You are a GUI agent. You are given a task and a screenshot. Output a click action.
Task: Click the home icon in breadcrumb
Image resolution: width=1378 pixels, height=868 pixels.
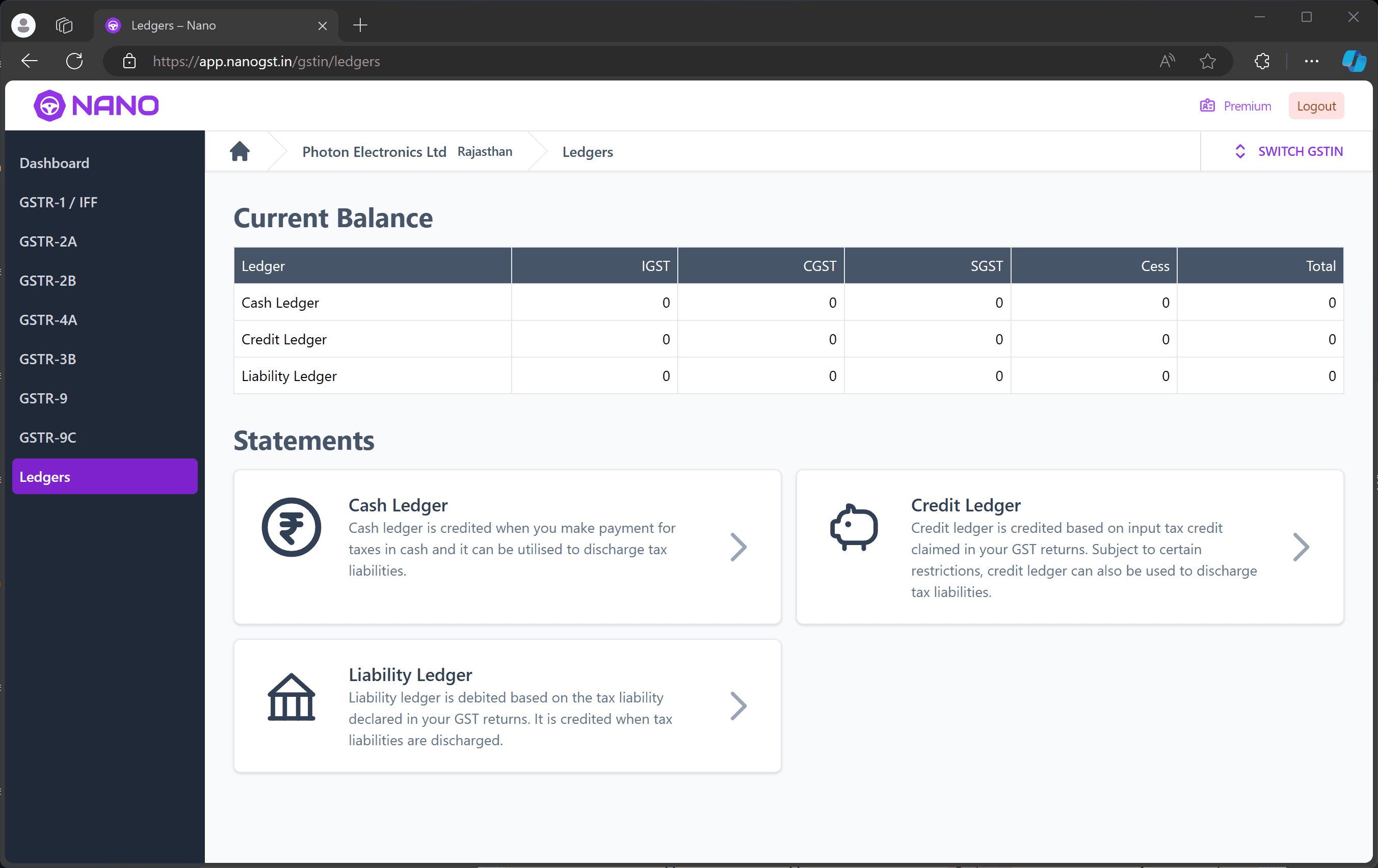point(239,151)
